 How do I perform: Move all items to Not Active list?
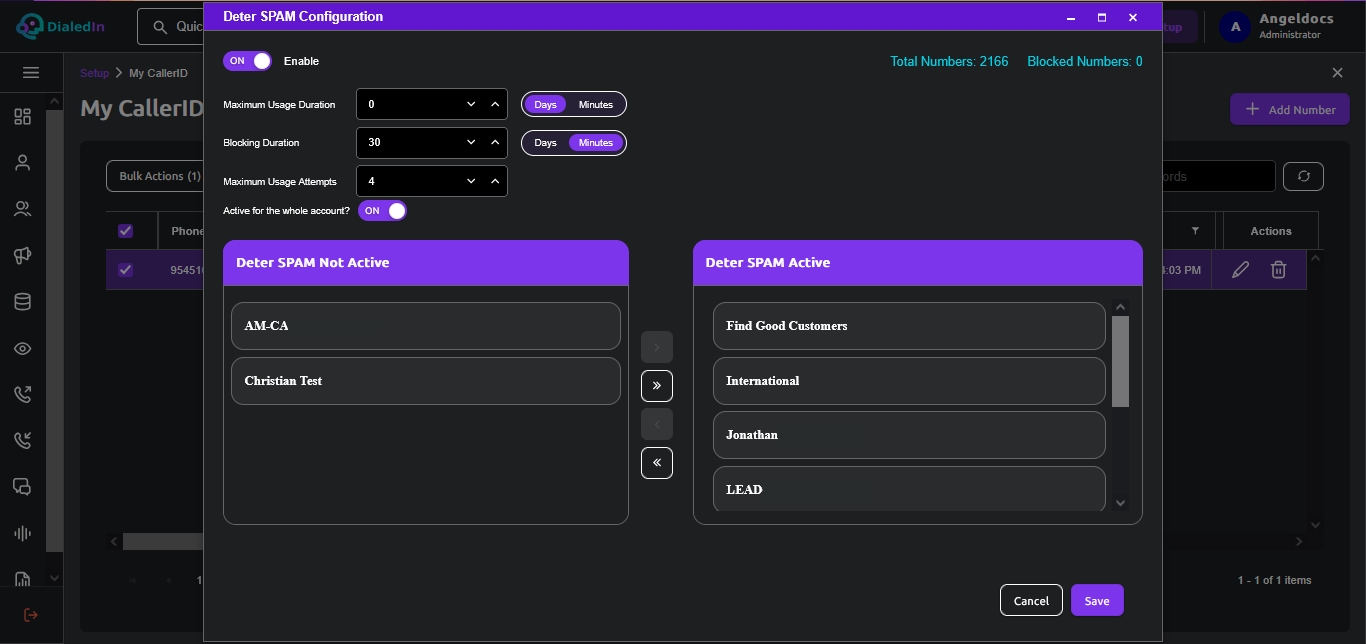(x=657, y=463)
